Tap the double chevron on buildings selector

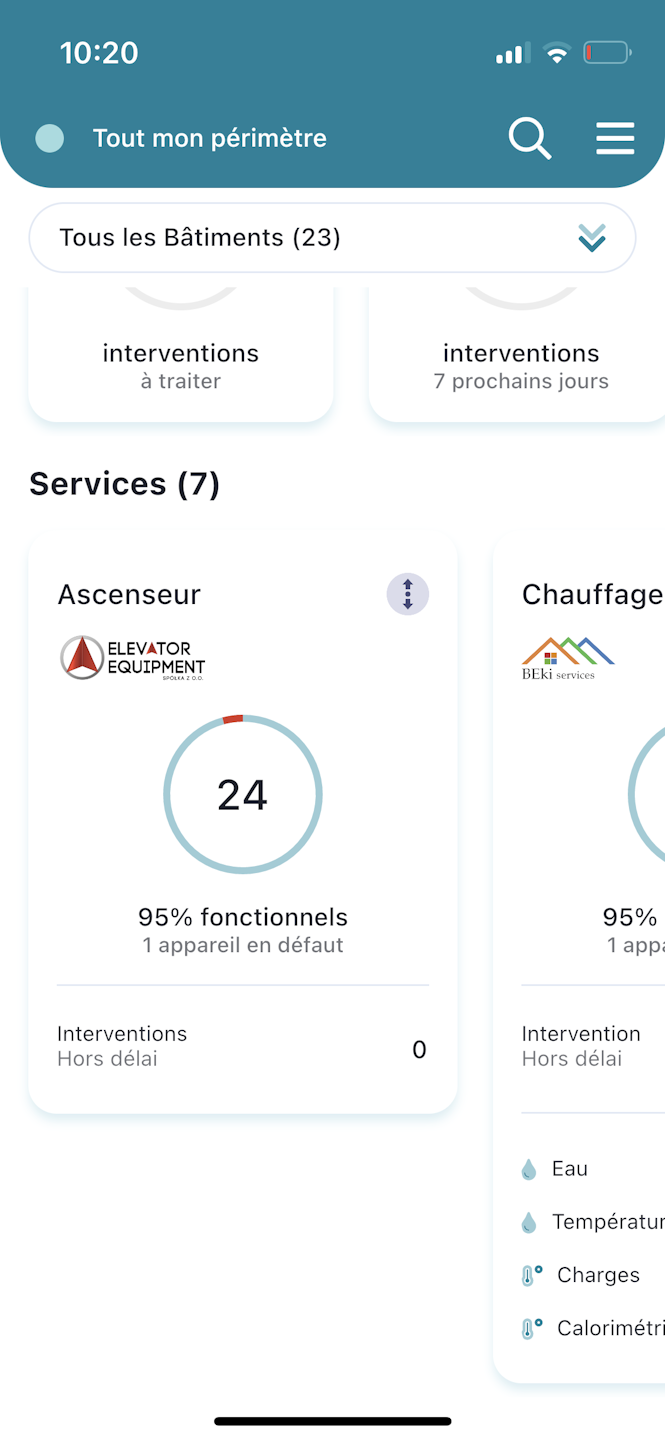[x=592, y=238]
